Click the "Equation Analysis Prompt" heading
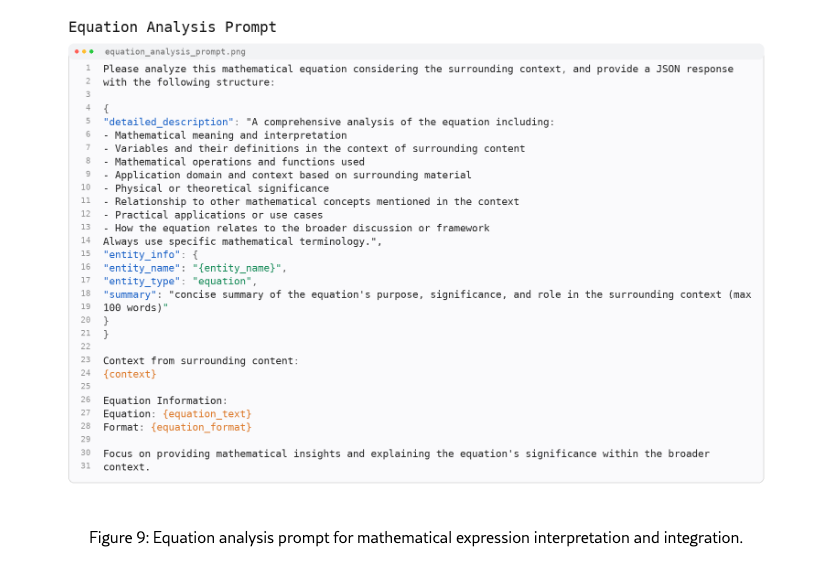The image size is (832, 574). [x=172, y=27]
